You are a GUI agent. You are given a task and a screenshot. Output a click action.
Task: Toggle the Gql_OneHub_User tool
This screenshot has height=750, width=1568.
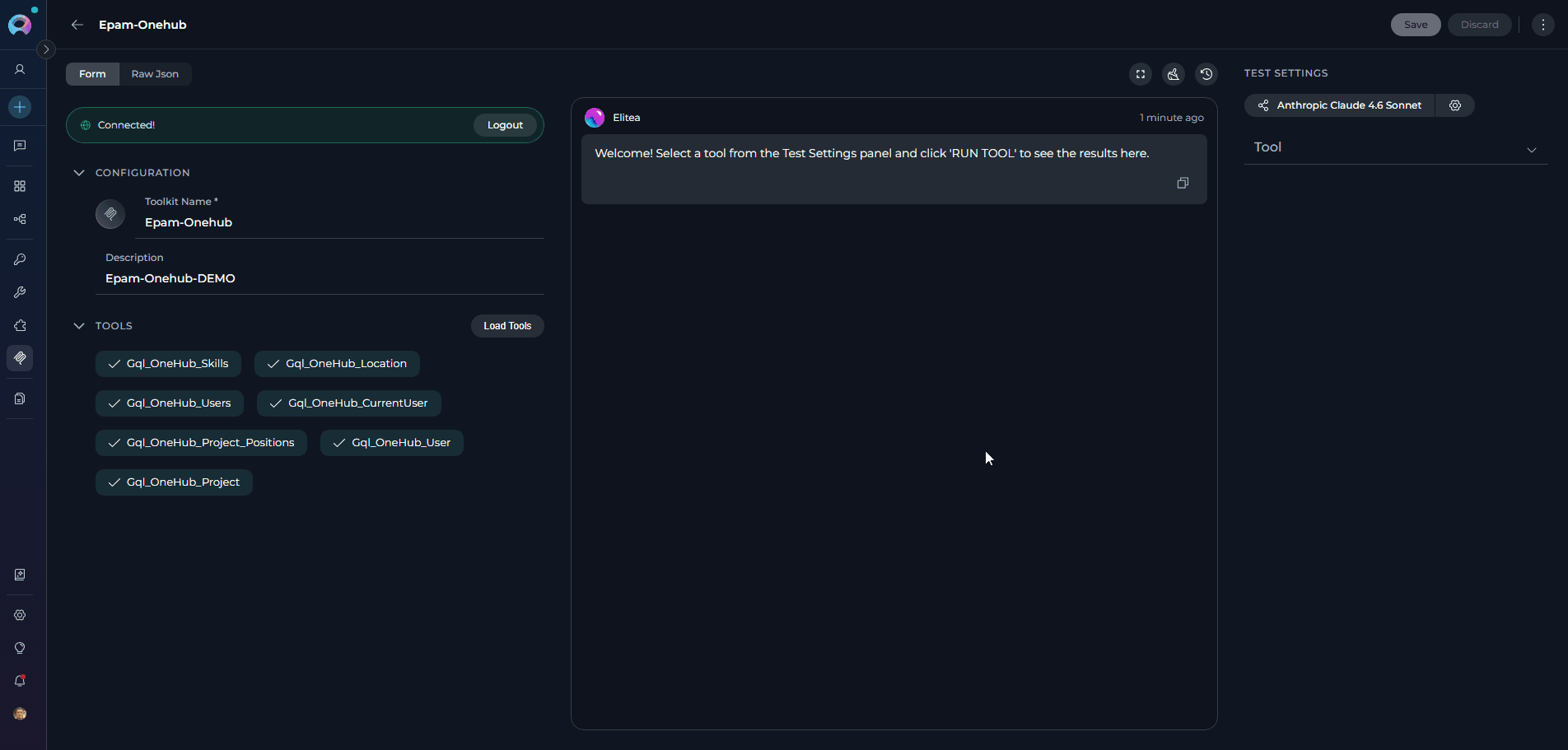(x=392, y=443)
